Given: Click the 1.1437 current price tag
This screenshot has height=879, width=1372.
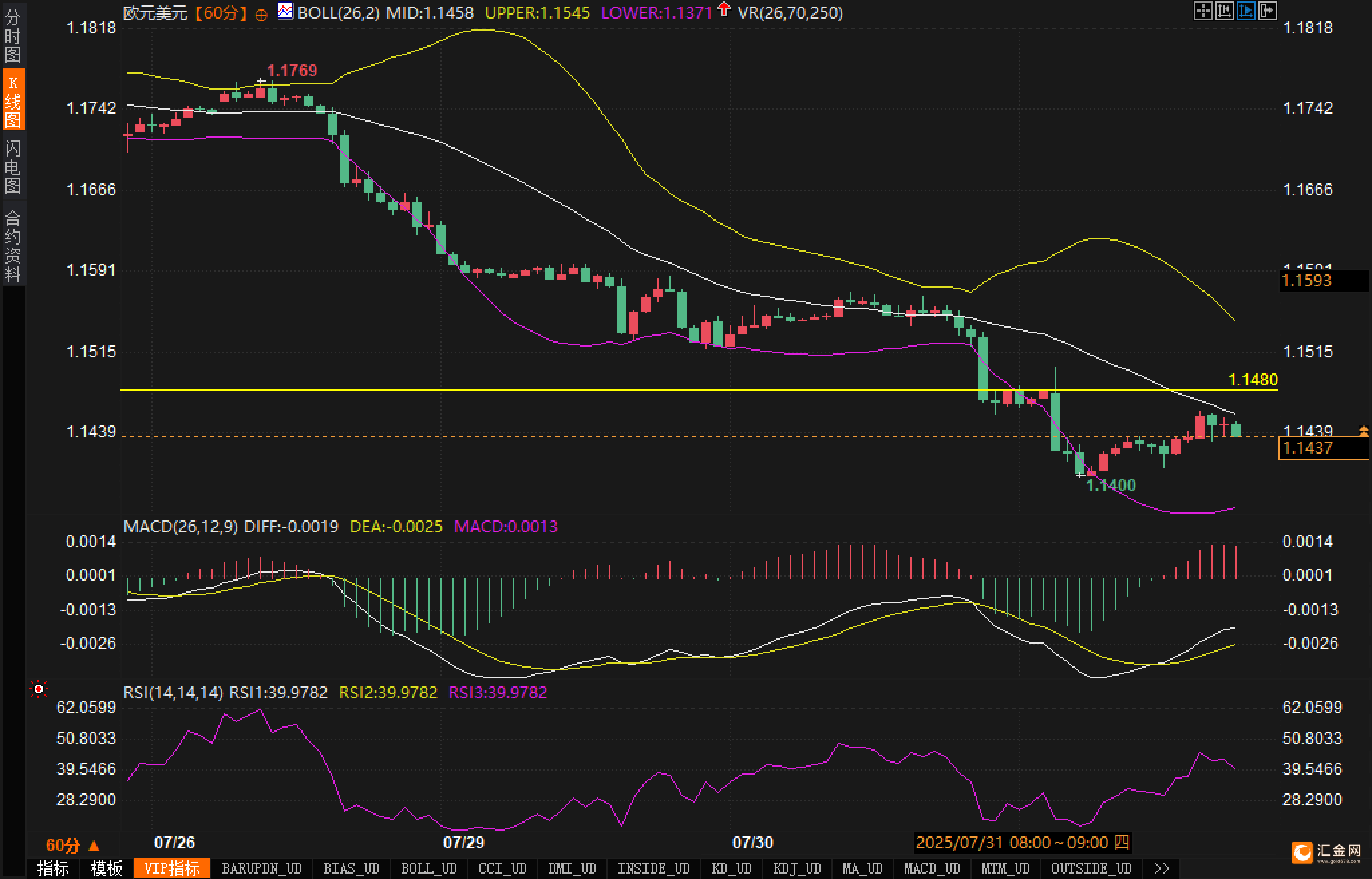Looking at the screenshot, I should click(1324, 448).
